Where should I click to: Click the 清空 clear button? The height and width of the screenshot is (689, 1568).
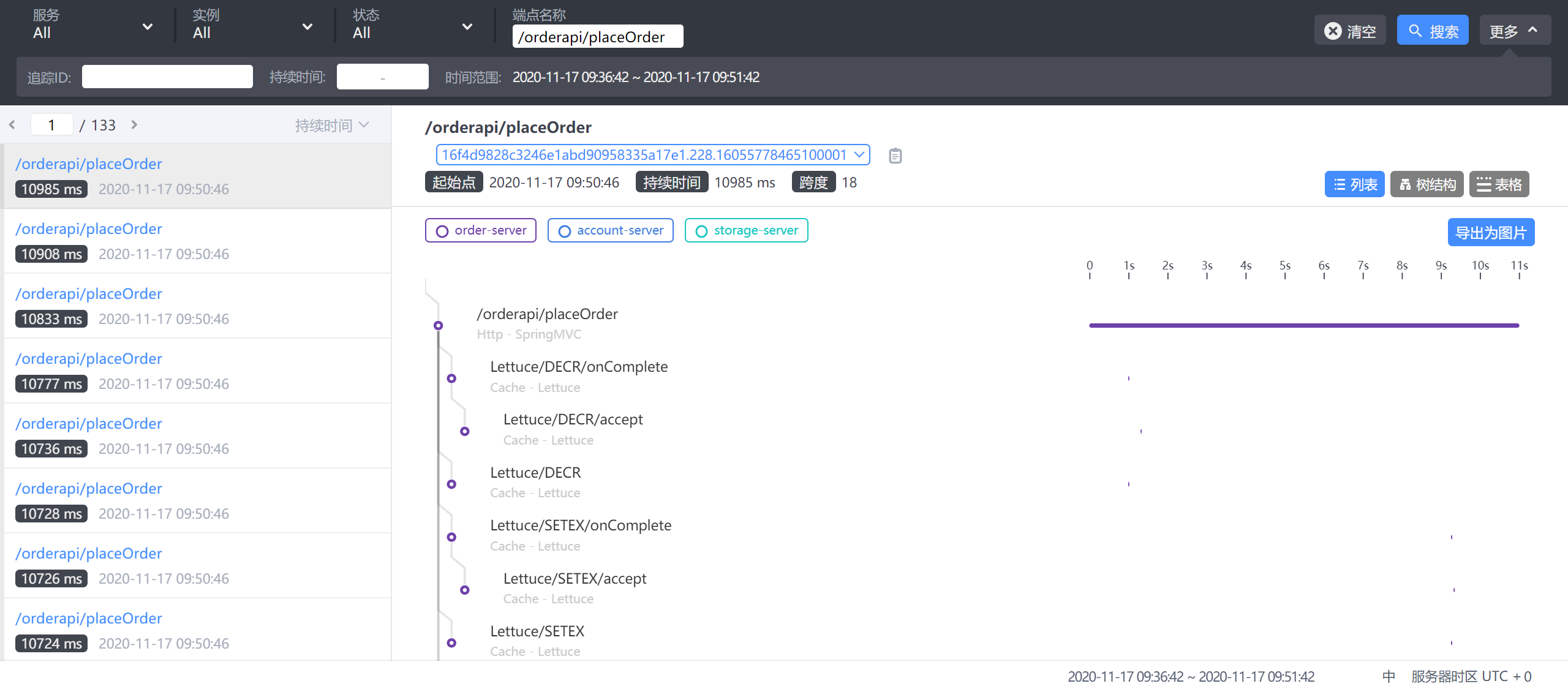pos(1350,30)
